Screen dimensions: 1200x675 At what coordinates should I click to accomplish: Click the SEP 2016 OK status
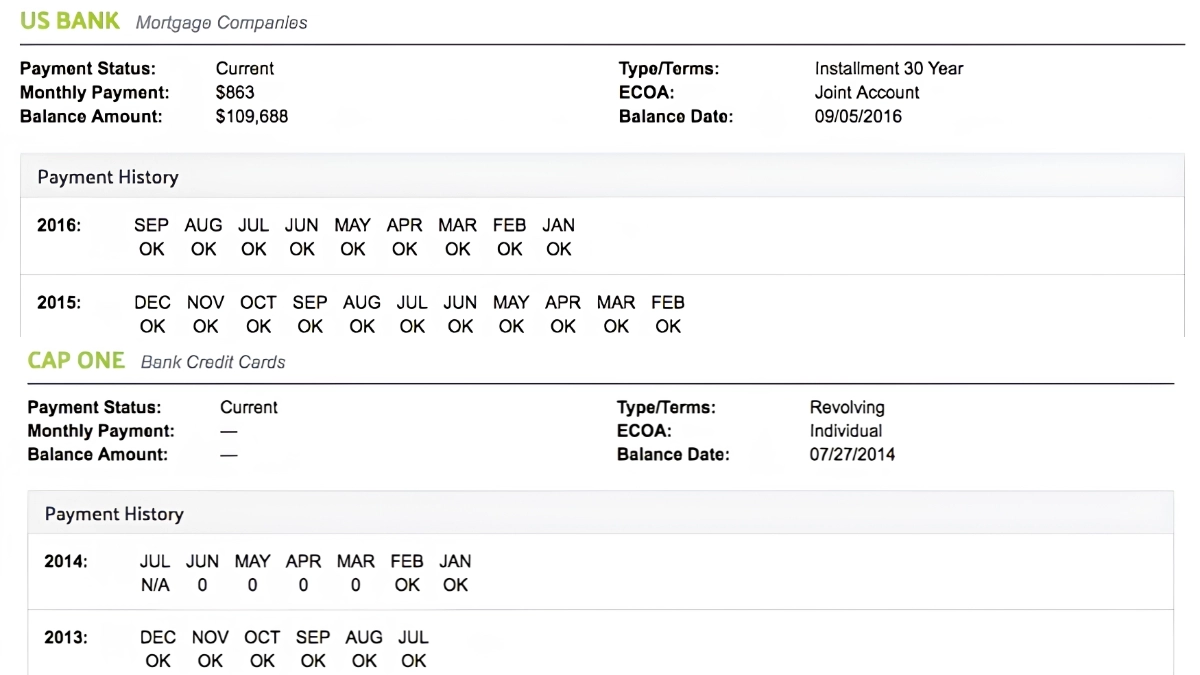pos(152,249)
